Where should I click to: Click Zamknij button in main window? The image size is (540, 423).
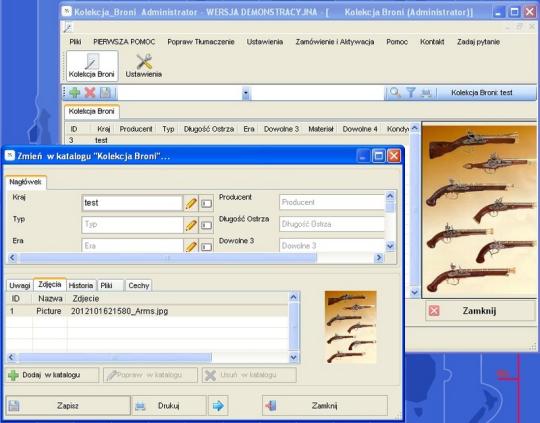[480, 311]
